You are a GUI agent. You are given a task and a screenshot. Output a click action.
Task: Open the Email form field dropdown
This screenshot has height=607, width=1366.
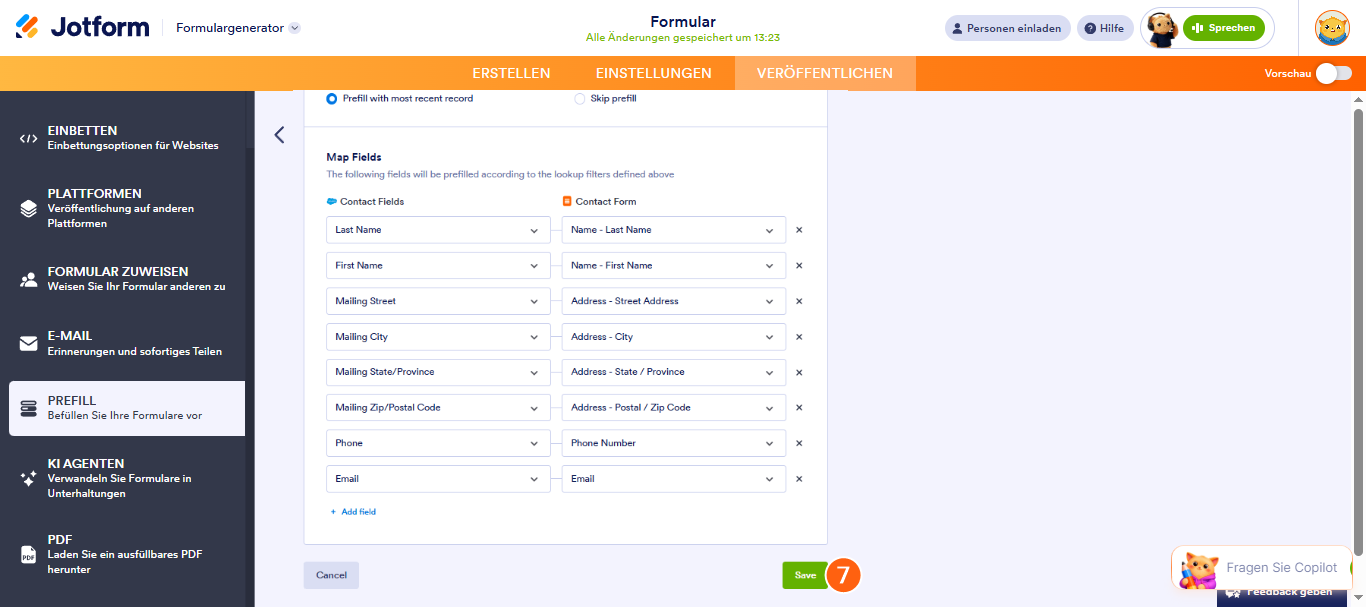pos(674,479)
